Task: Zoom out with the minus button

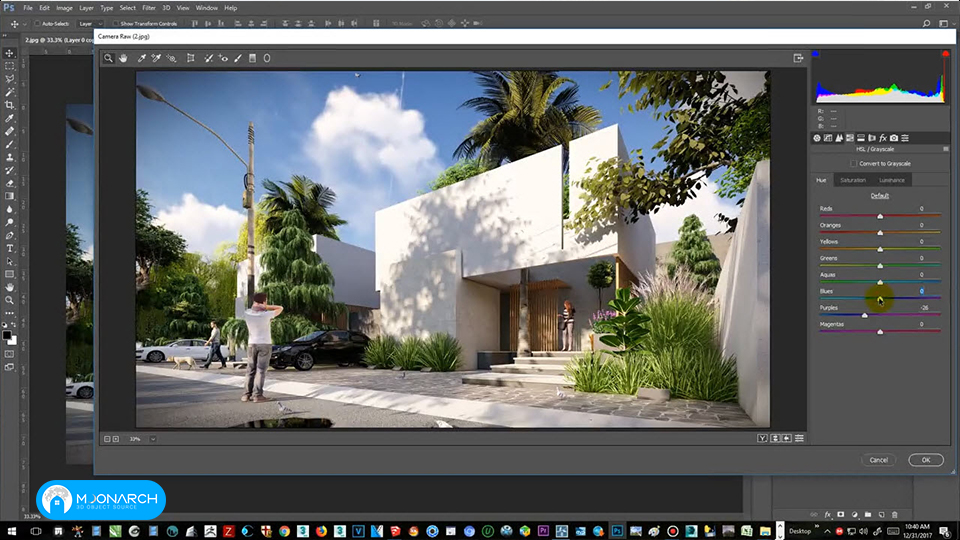Action: click(x=107, y=439)
